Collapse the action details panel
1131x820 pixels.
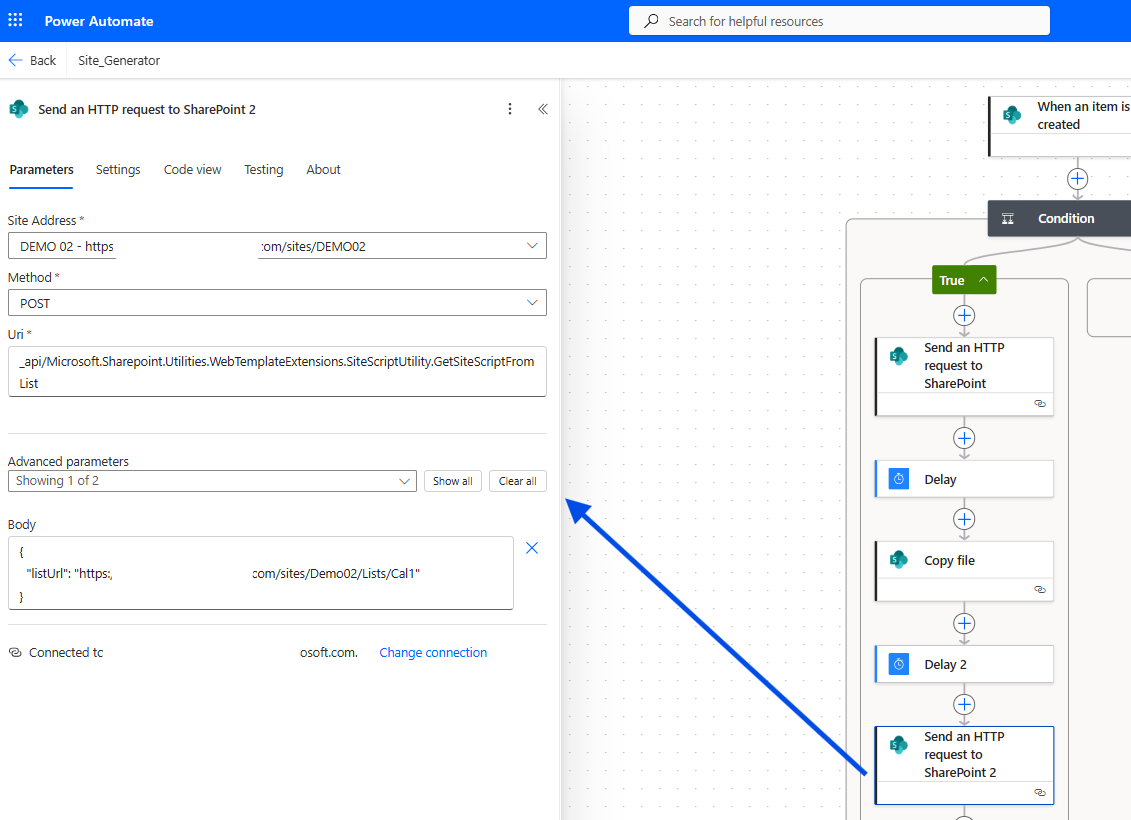[543, 109]
